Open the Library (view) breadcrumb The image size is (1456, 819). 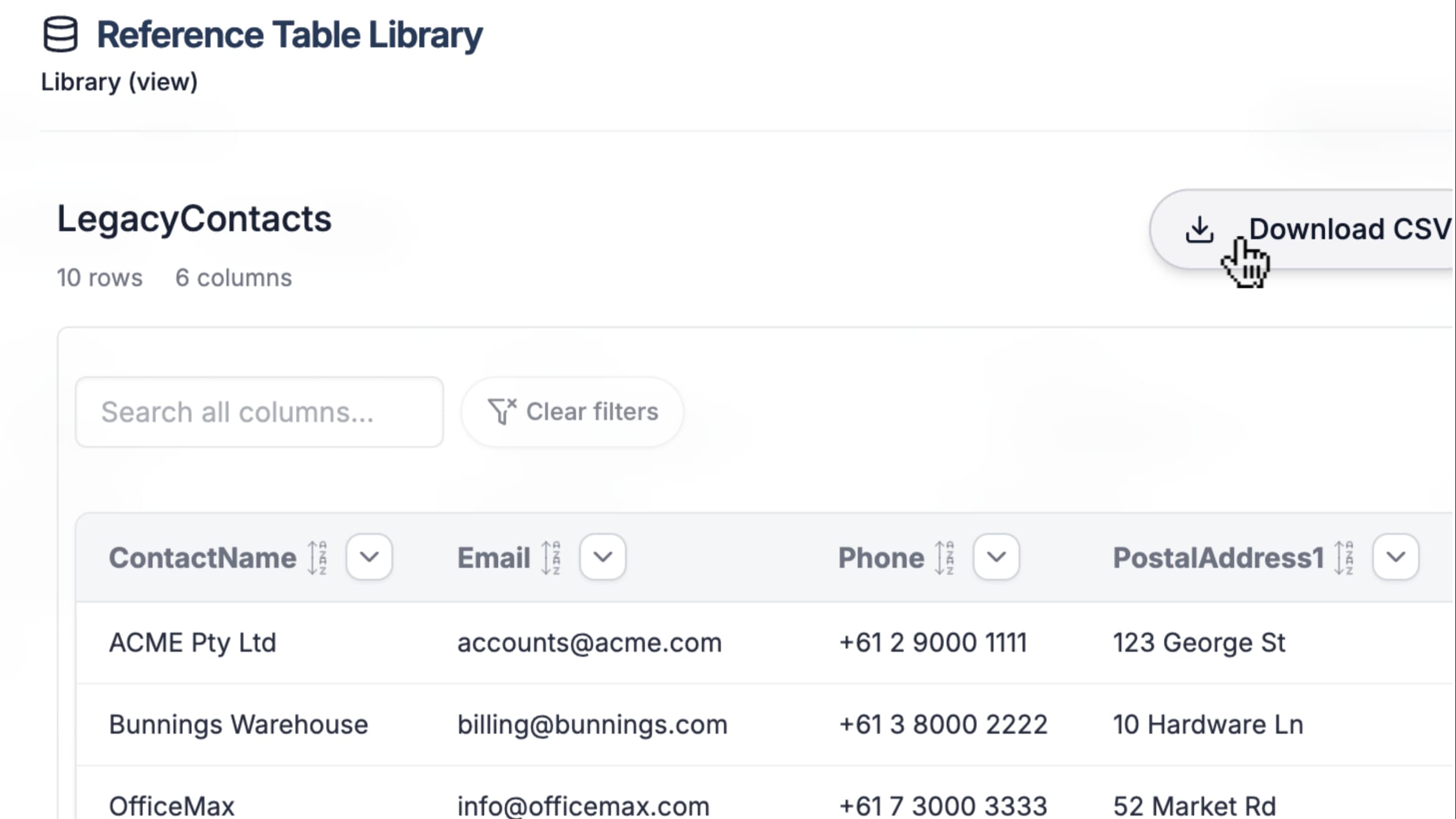click(119, 81)
